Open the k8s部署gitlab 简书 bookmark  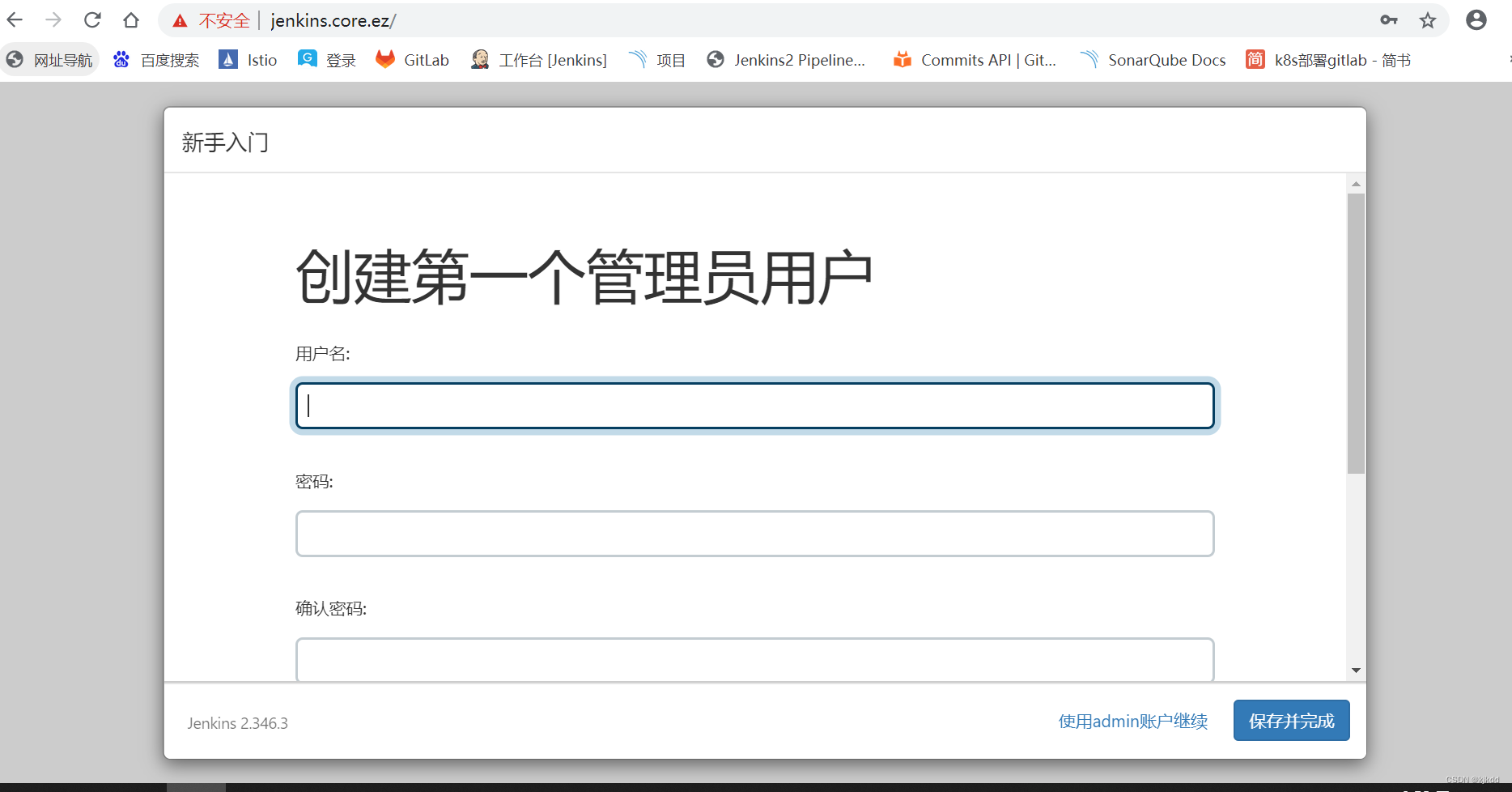[1328, 60]
